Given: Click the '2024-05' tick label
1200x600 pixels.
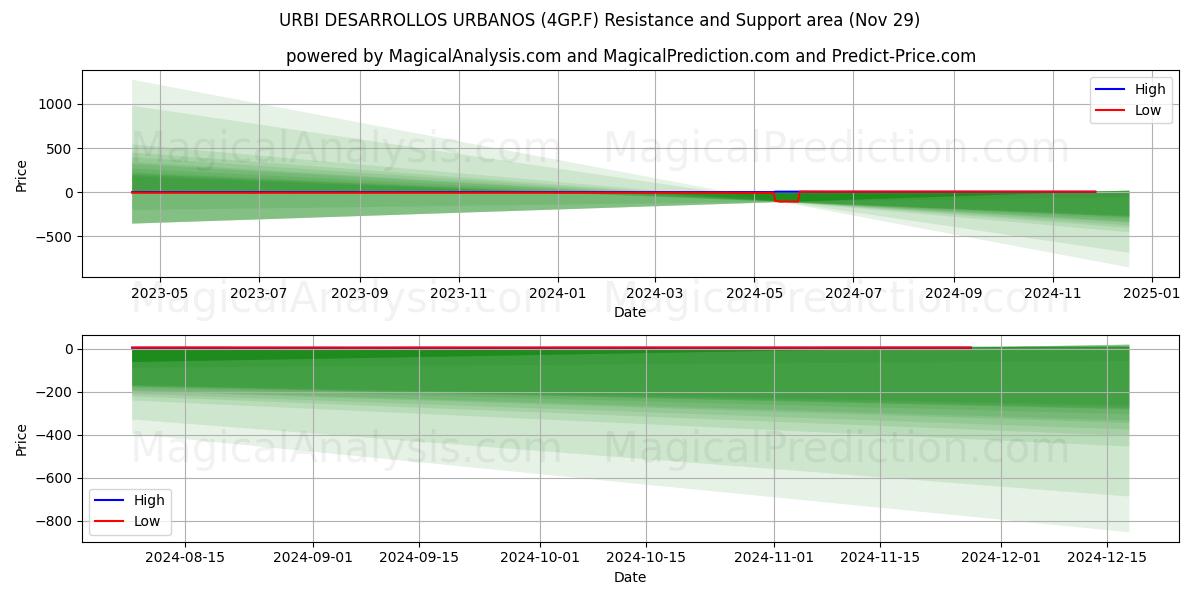Looking at the screenshot, I should [x=754, y=294].
